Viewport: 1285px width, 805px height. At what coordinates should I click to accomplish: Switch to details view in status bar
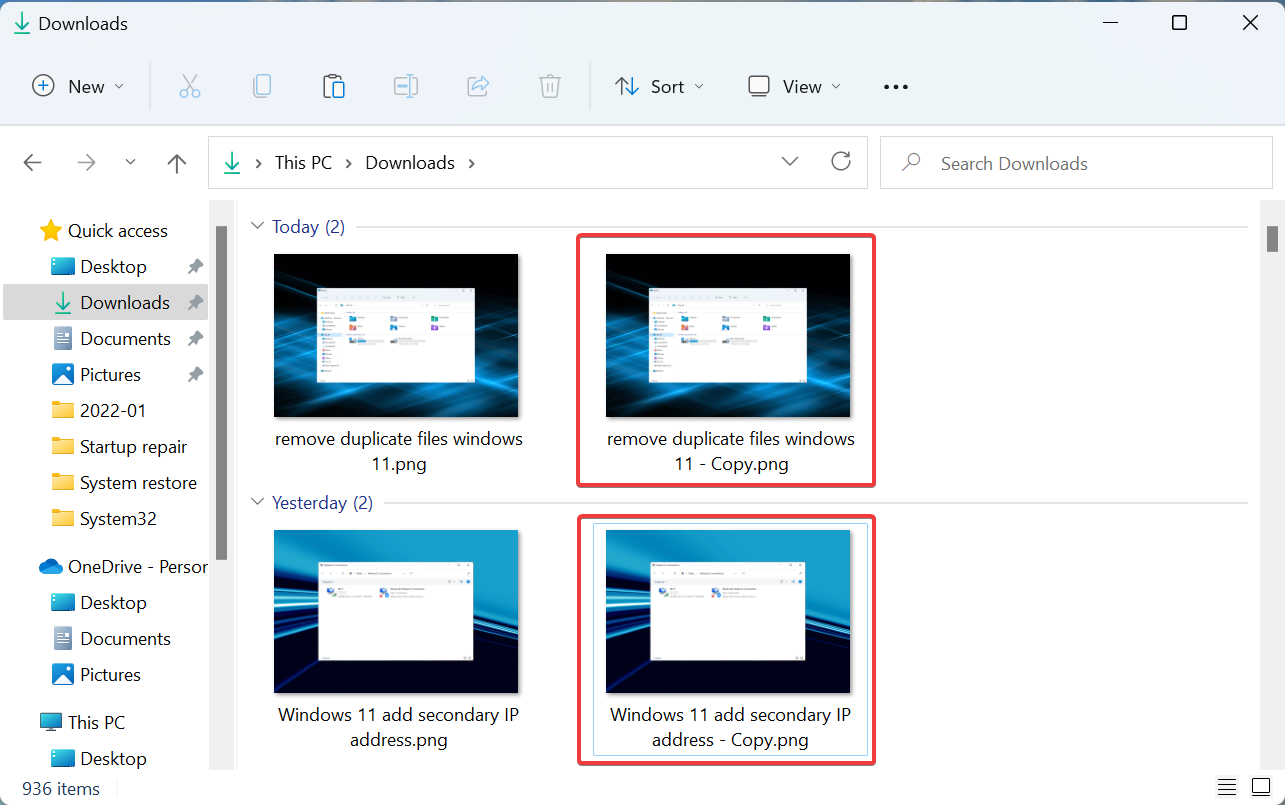tap(1228, 788)
